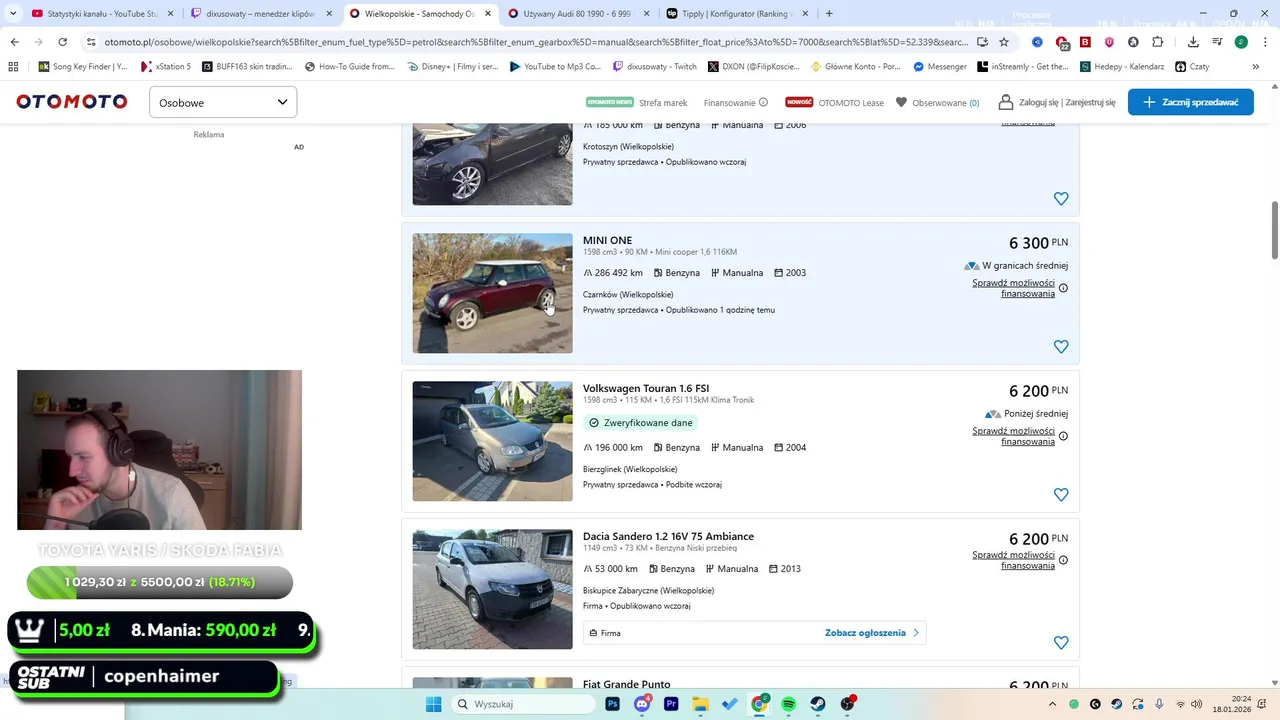Open the Dacia Sandero photo thumbnail
The image size is (1280, 720).
pyautogui.click(x=492, y=589)
